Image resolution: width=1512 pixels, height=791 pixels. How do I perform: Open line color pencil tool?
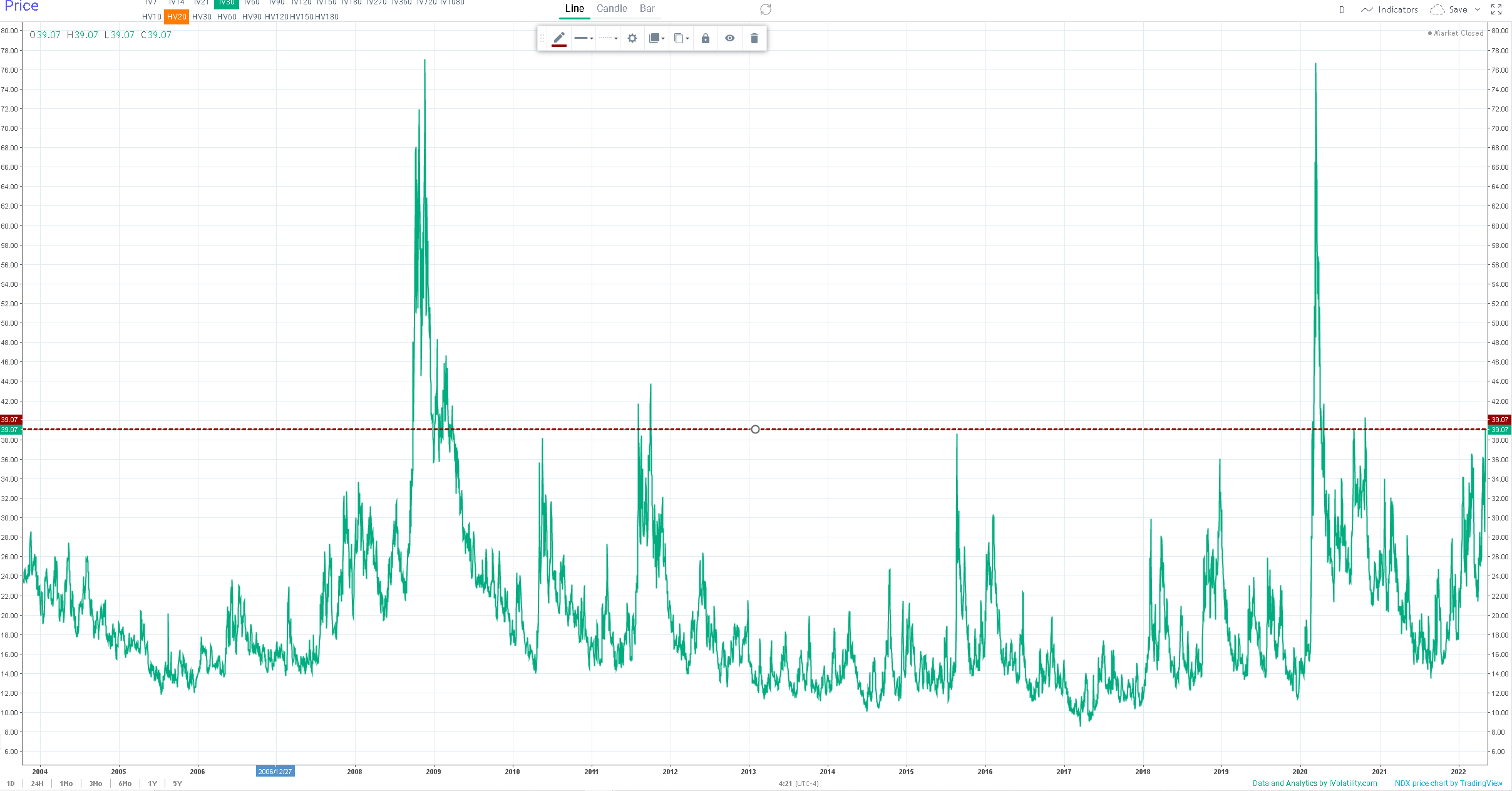[x=559, y=38]
